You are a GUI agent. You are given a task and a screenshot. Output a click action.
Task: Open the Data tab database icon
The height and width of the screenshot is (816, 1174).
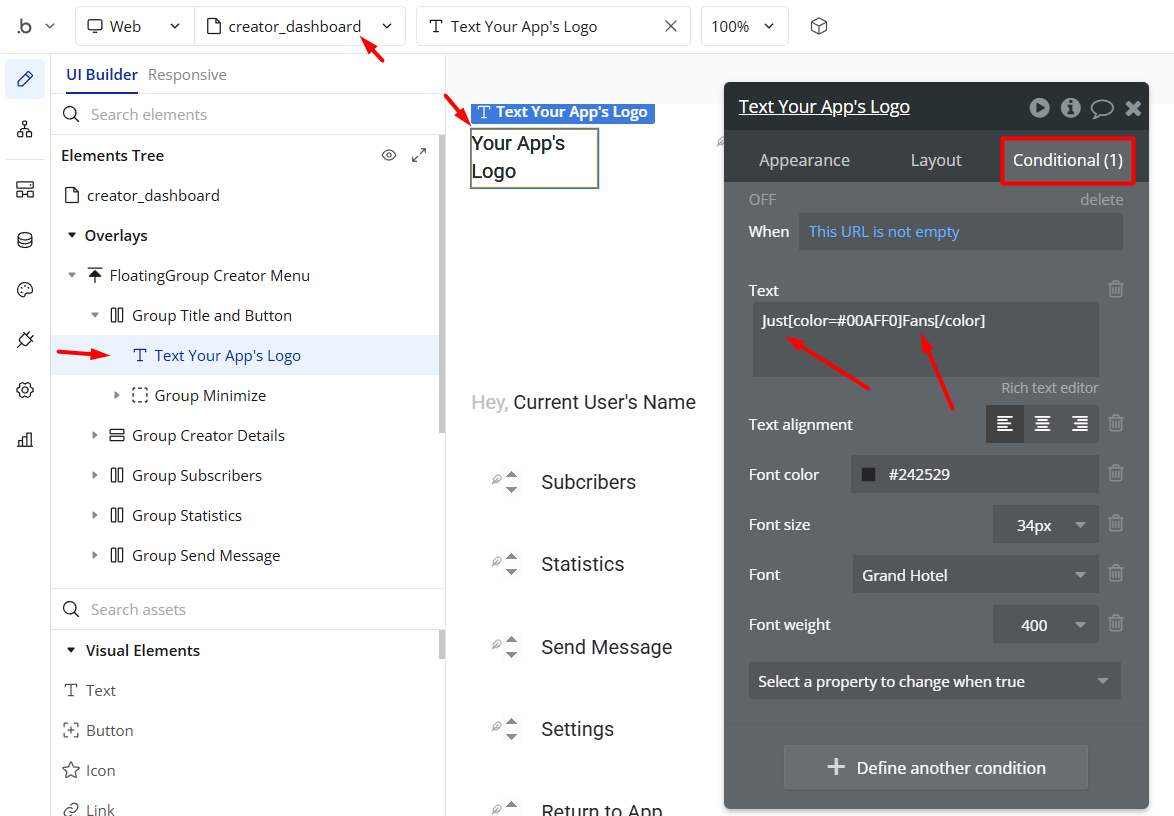tap(25, 240)
